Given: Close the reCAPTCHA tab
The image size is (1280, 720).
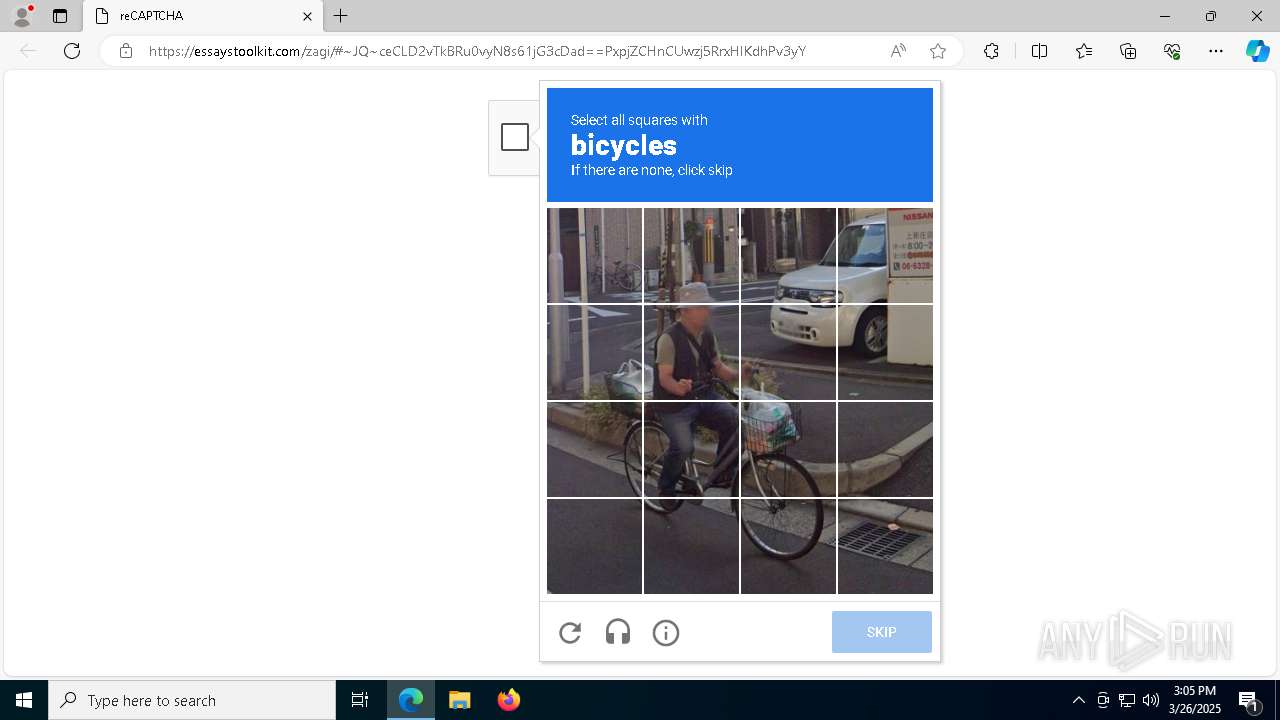Looking at the screenshot, I should click(307, 16).
